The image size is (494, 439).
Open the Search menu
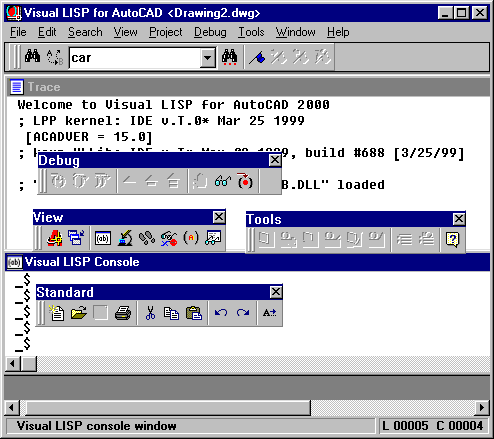[x=85, y=32]
